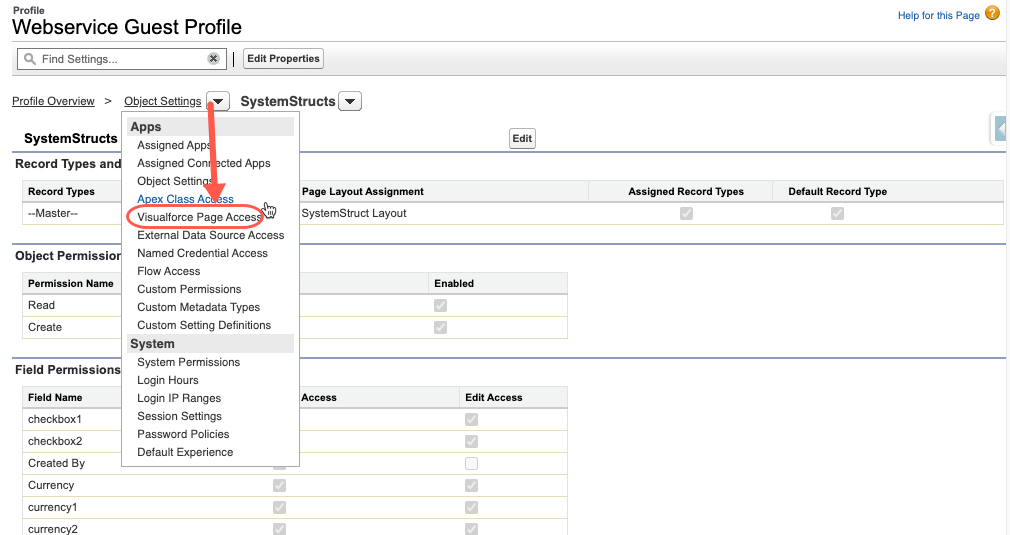Toggle Read permission Enabled checkbox
Screen dimensions: 1010x535
coord(440,305)
